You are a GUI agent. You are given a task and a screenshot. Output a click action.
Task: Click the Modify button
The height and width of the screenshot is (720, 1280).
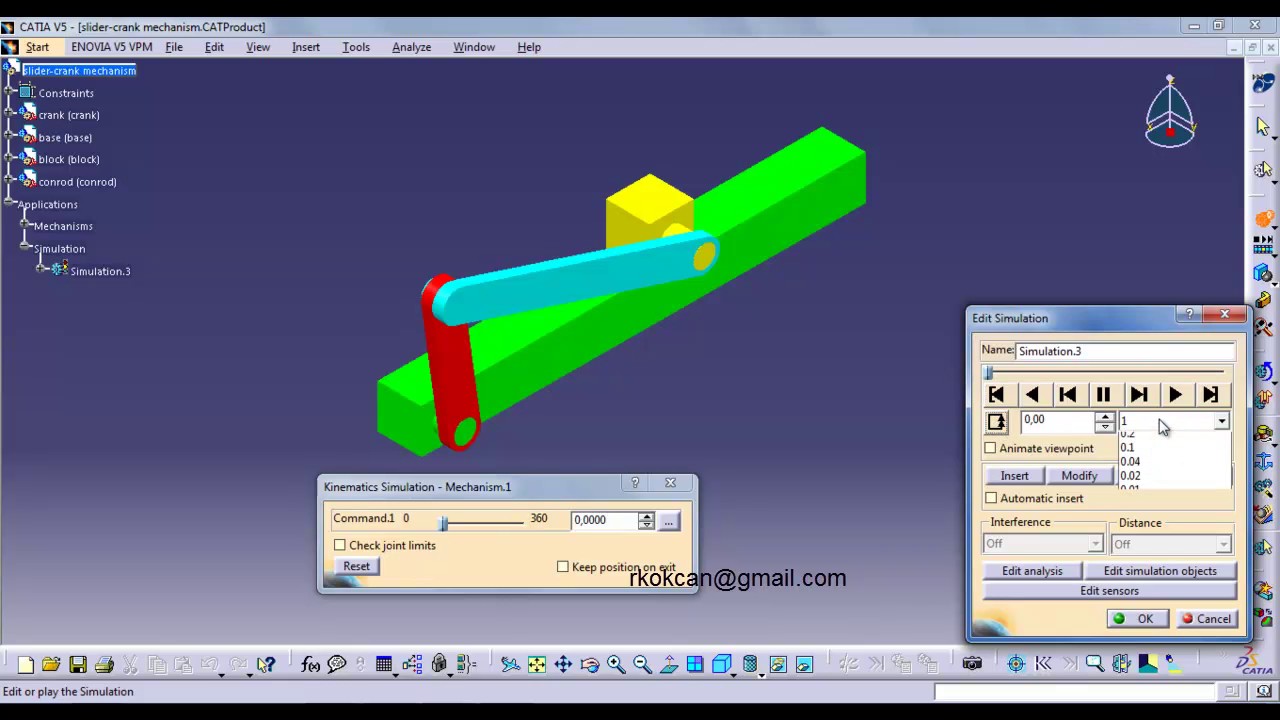coord(1079,476)
